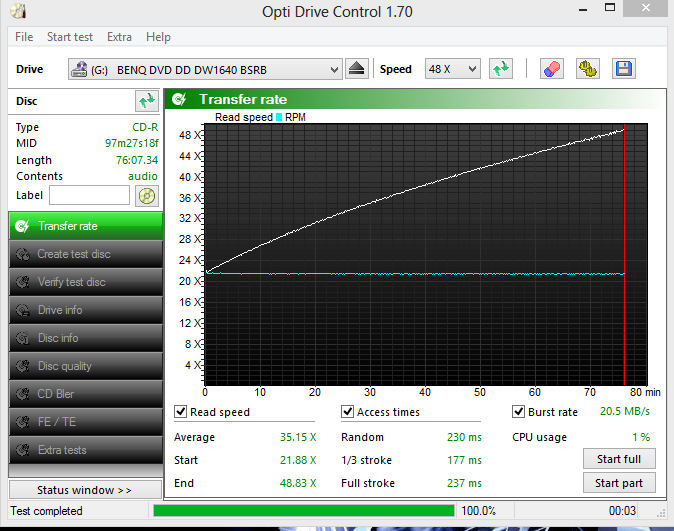The width and height of the screenshot is (674, 531).
Task: Open the FE / TE test
Action: coord(86,422)
